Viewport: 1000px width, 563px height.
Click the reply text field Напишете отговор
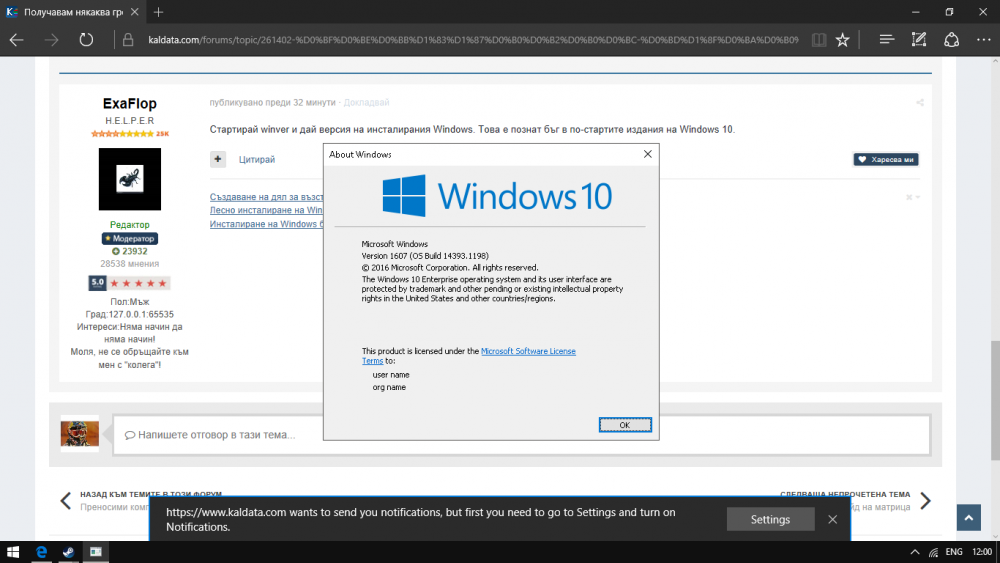522,435
